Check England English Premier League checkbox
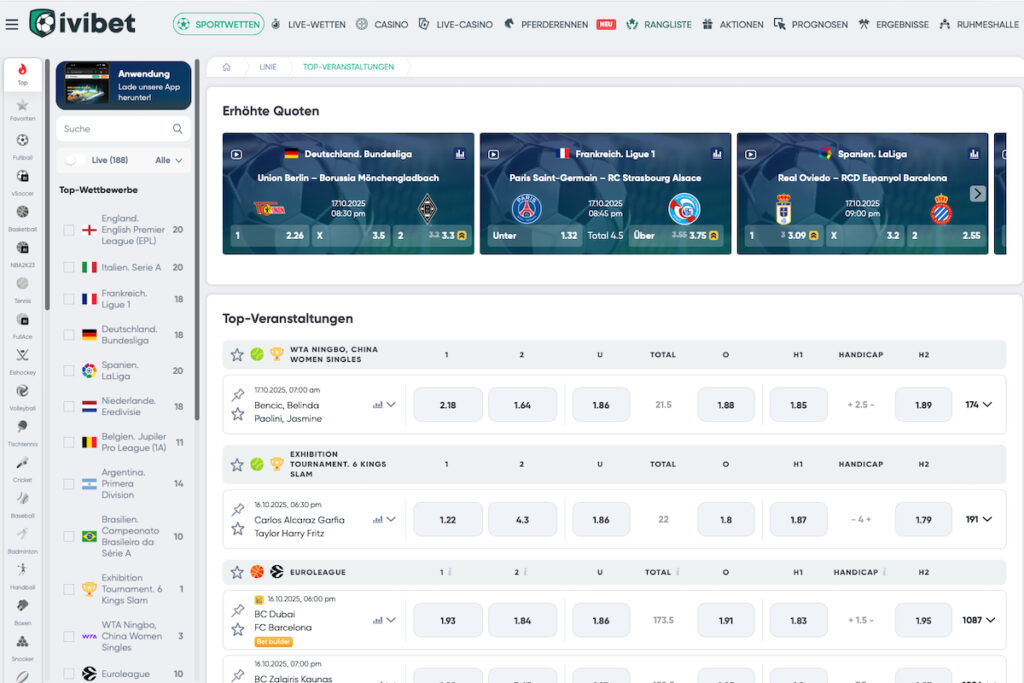Screen dimensions: 1024x683 click(69, 230)
